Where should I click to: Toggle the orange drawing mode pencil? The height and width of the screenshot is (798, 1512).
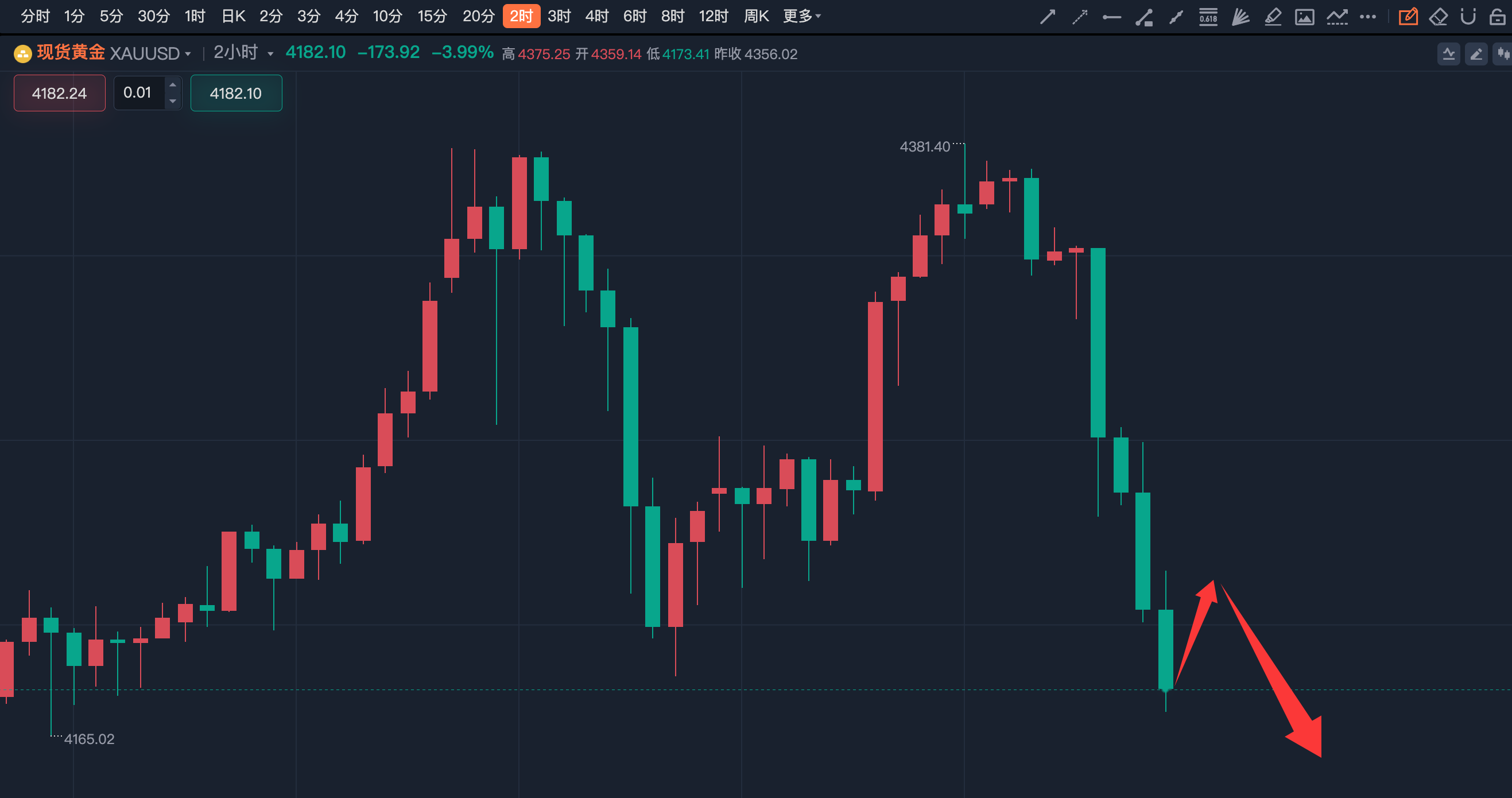pos(1408,17)
